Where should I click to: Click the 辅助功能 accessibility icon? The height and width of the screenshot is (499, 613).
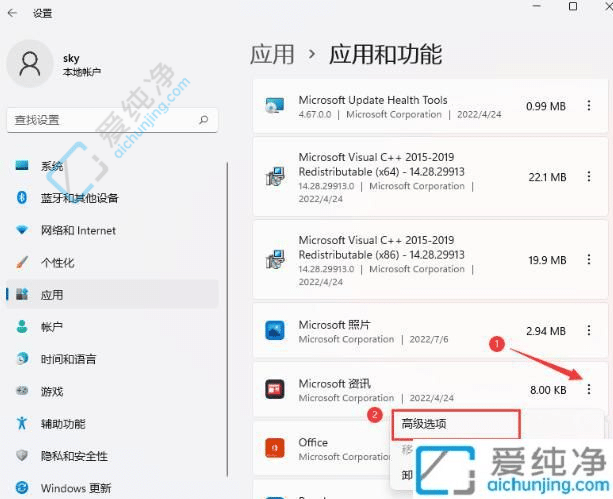(22, 423)
